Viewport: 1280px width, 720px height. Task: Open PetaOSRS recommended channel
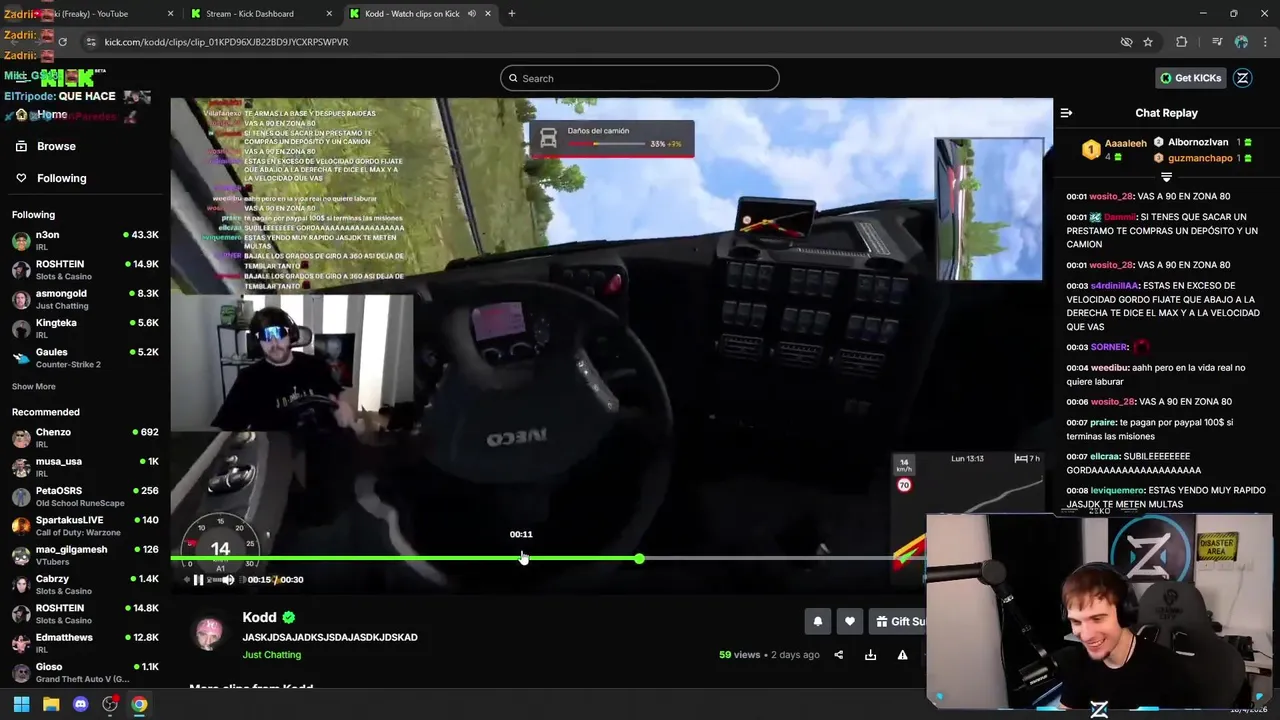click(x=85, y=497)
